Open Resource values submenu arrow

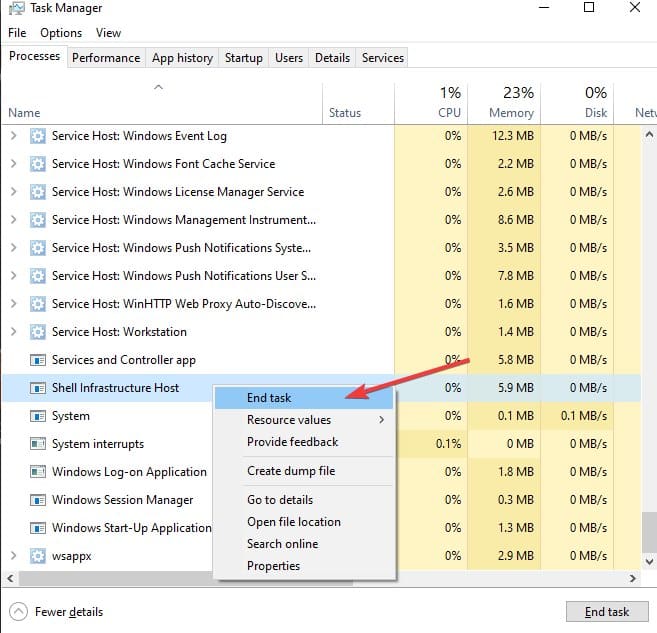tap(381, 420)
